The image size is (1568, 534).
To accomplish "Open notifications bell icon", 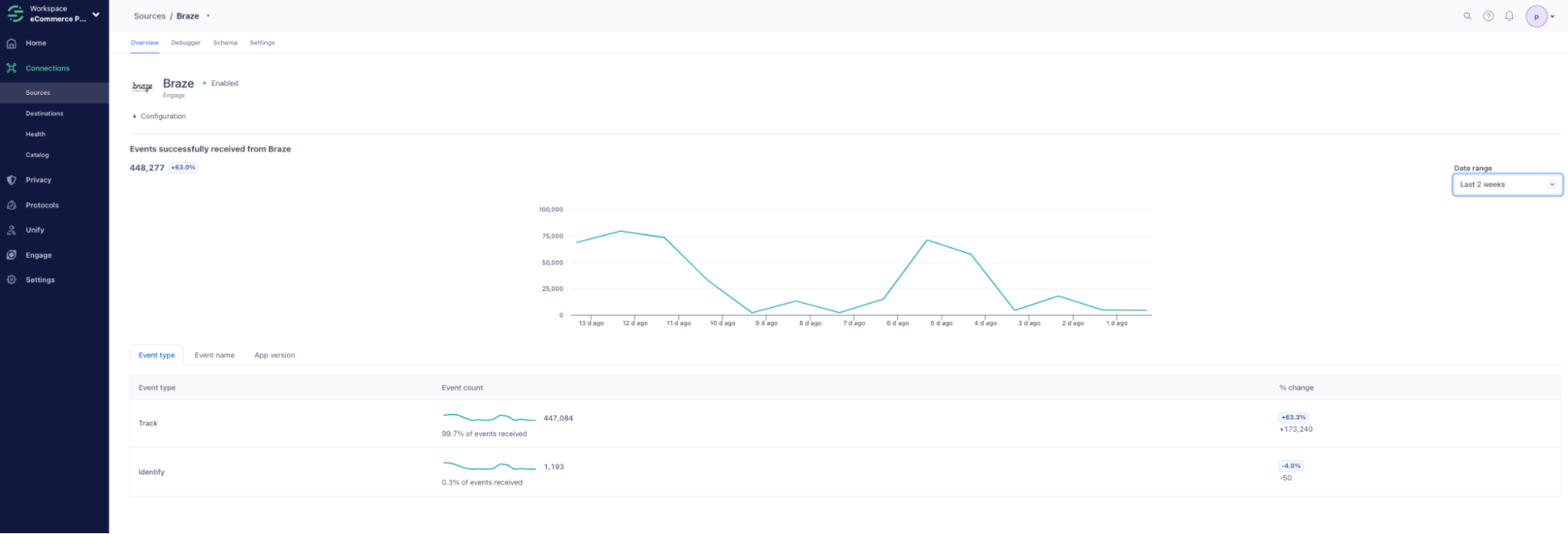I will [1509, 16].
